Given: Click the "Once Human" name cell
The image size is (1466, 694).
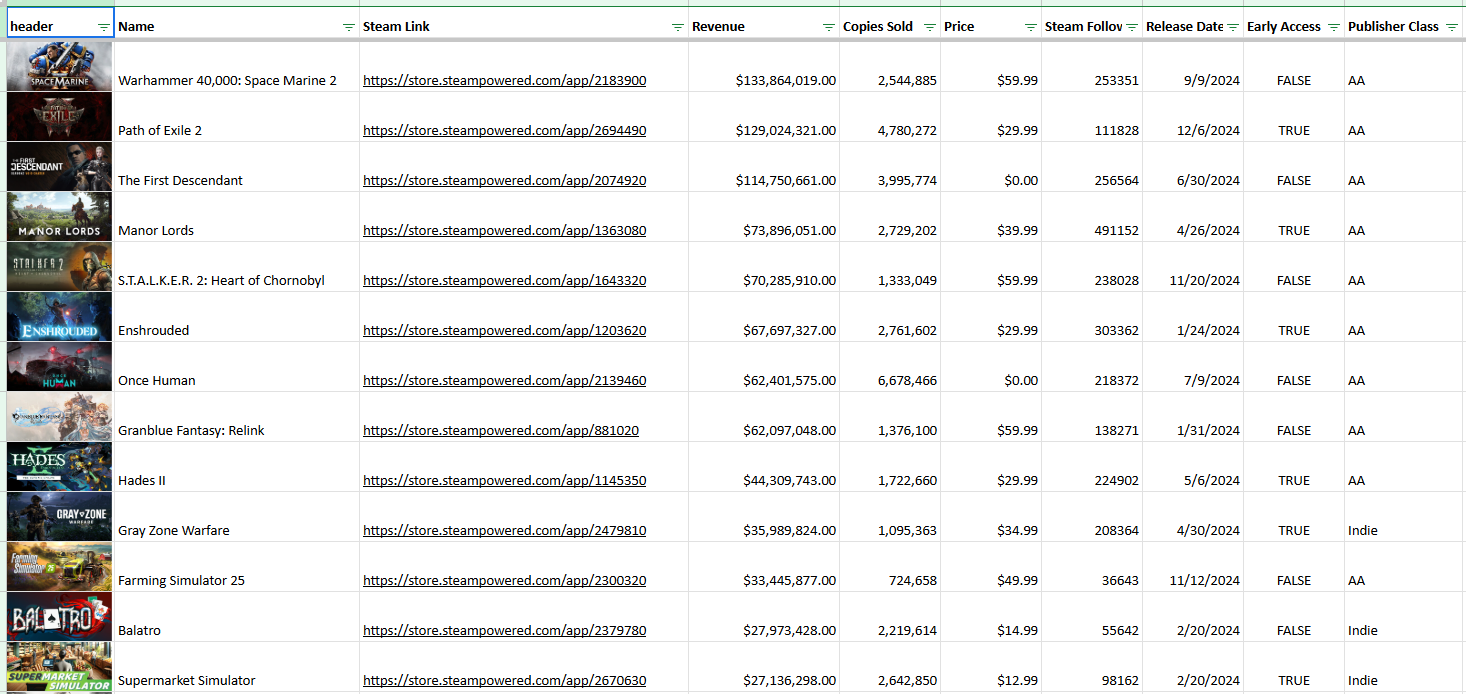Looking at the screenshot, I should click(237, 367).
